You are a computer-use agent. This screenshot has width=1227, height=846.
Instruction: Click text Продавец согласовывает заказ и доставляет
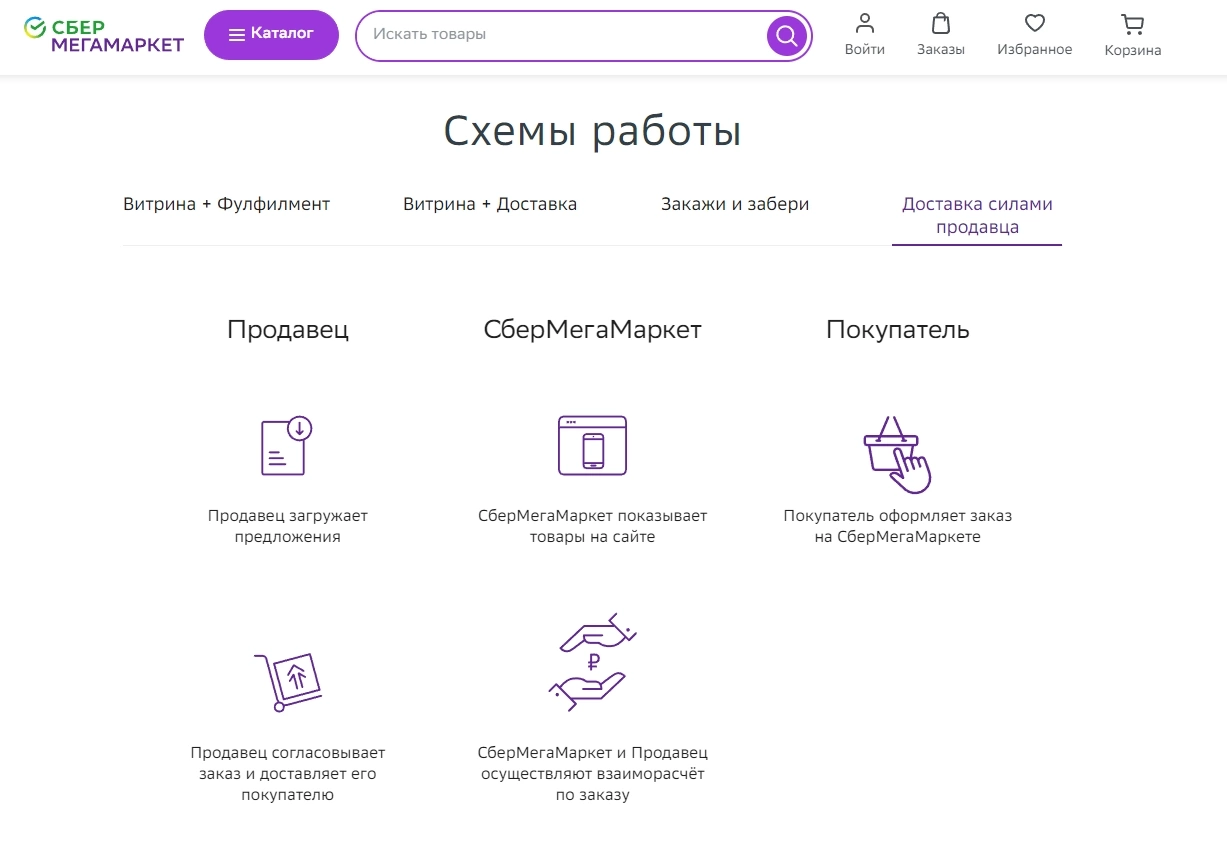click(x=288, y=774)
